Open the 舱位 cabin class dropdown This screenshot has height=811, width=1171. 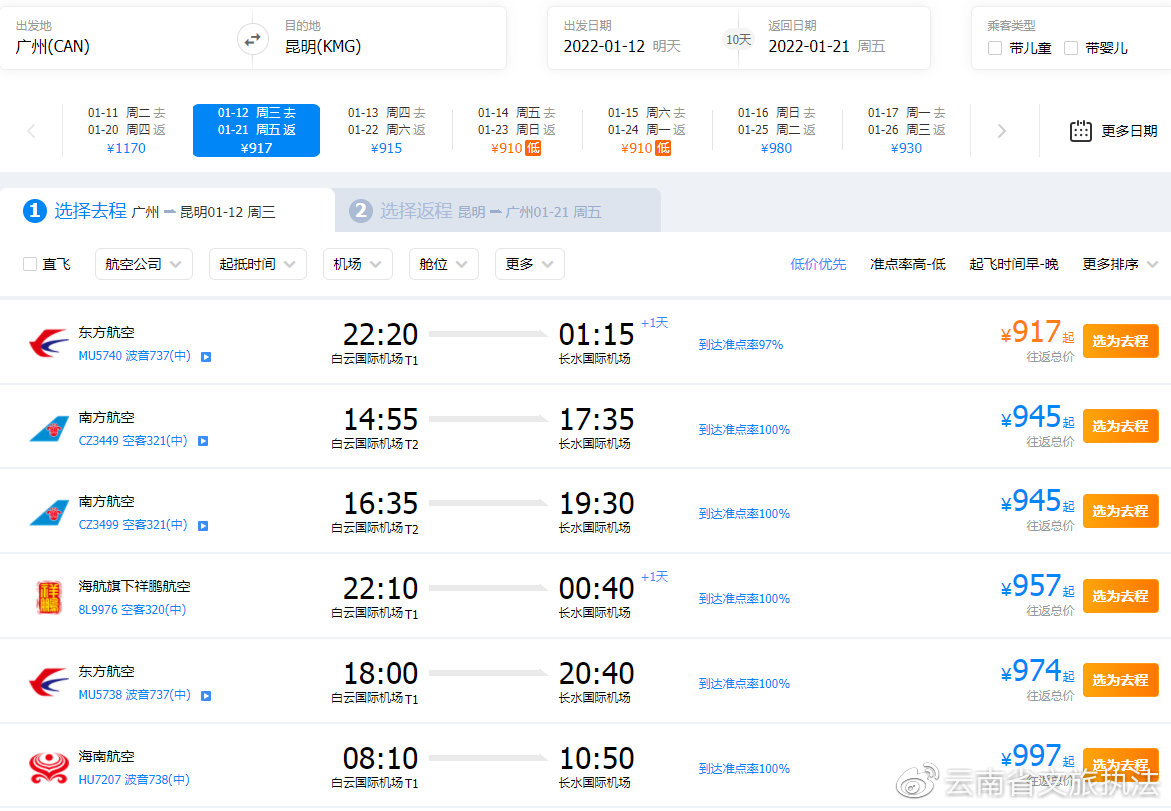443,263
